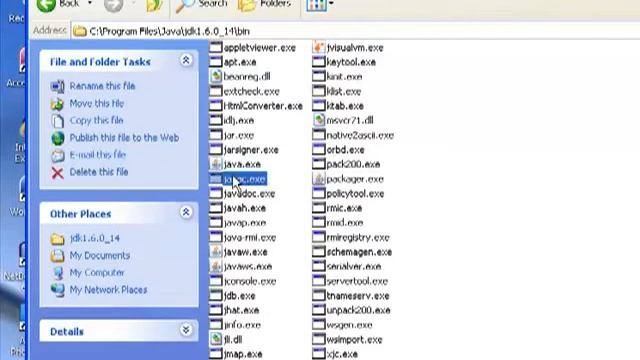640x360 pixels.
Task: Select pack200.exe file icon
Action: [318, 164]
